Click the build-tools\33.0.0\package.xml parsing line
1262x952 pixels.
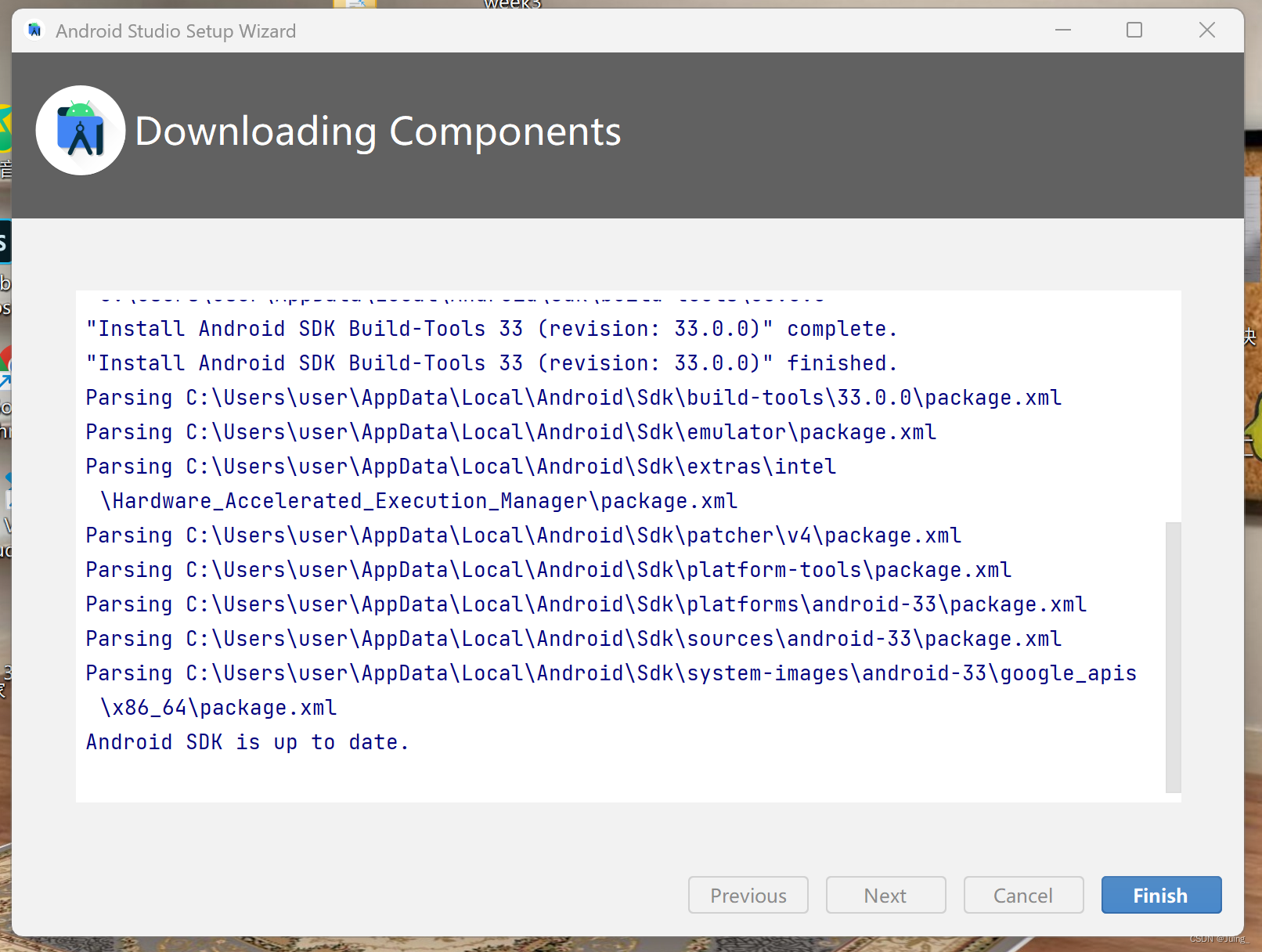click(574, 398)
